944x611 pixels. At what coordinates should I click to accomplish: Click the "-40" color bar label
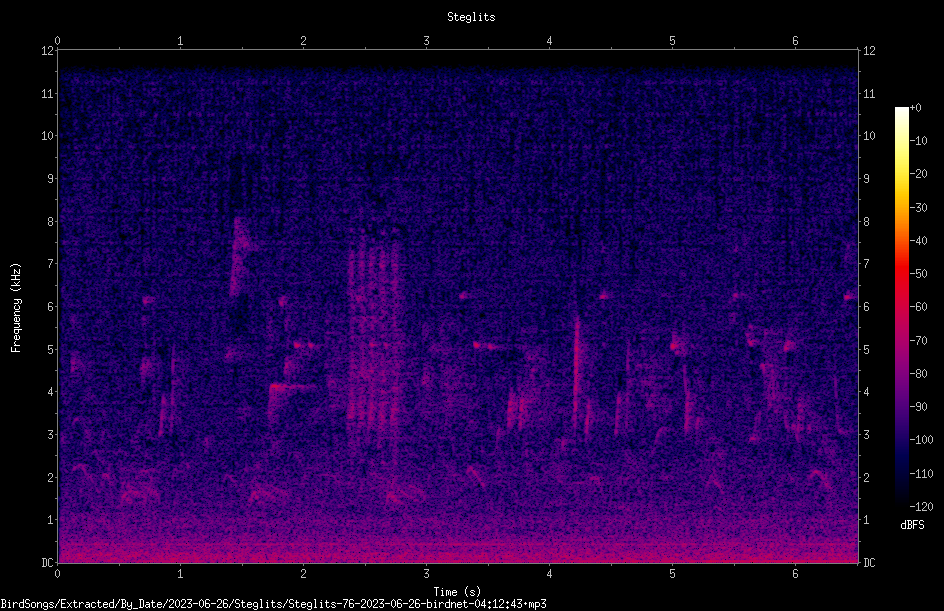(x=918, y=241)
